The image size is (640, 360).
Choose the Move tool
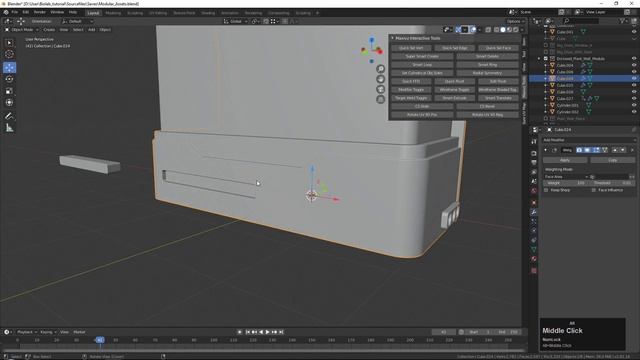pyautogui.click(x=9, y=67)
